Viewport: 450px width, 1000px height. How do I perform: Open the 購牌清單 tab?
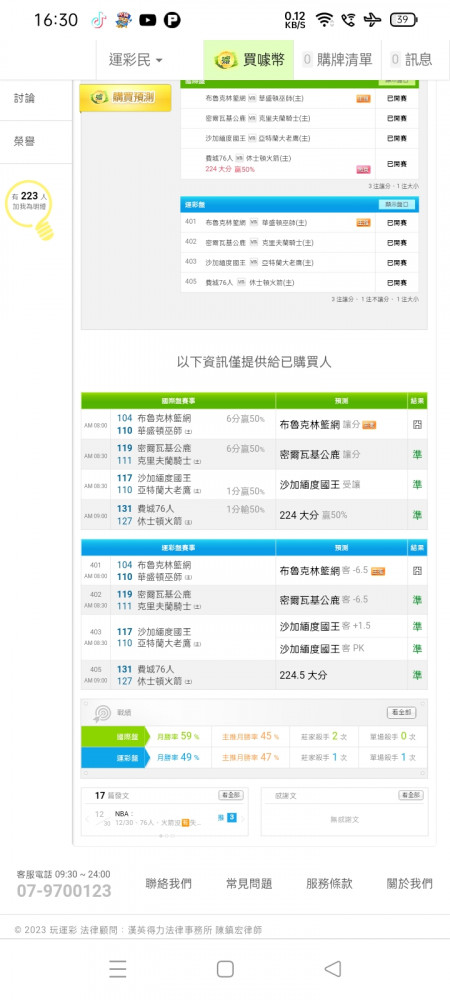[x=337, y=60]
